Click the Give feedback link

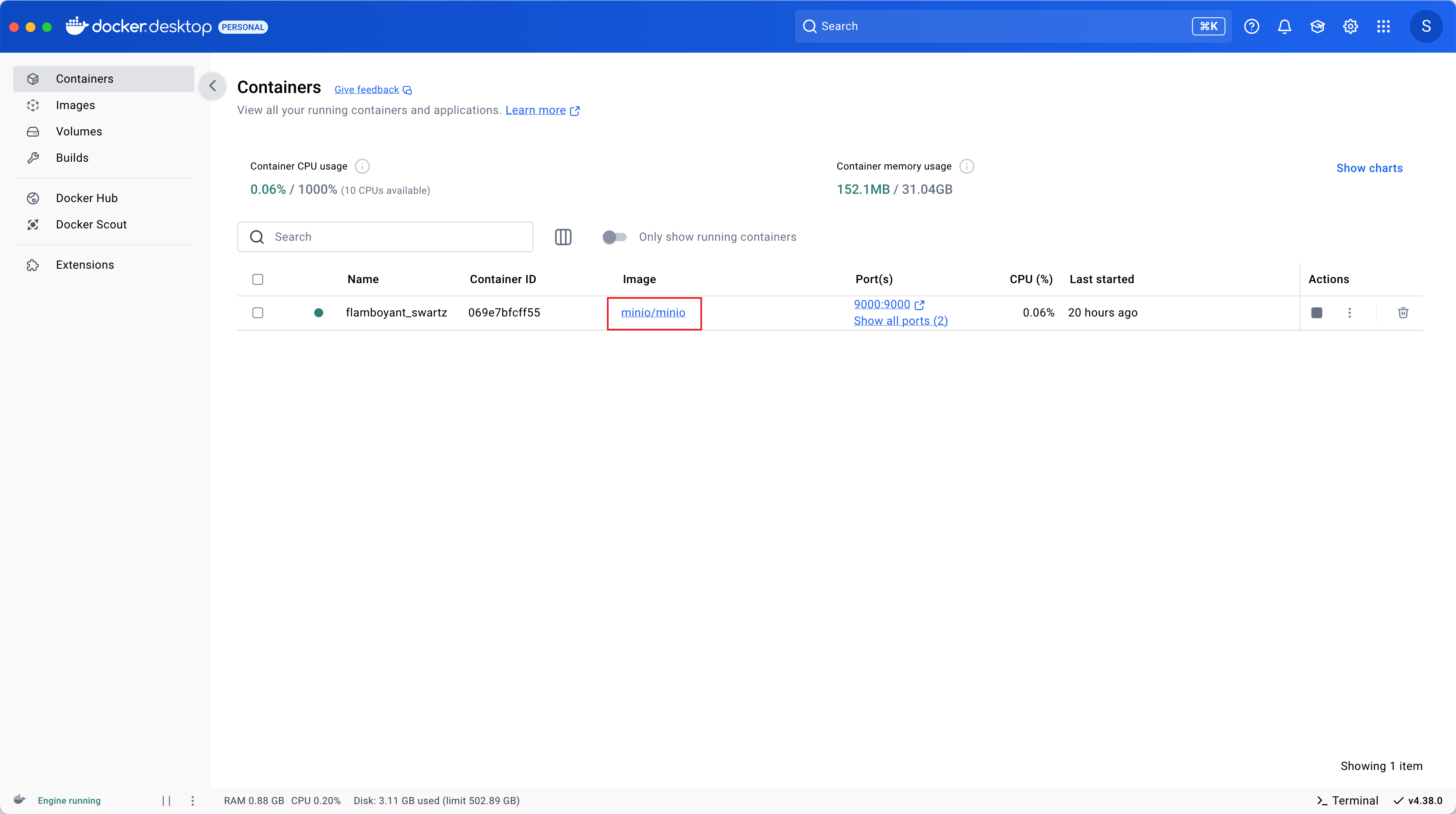coord(366,90)
